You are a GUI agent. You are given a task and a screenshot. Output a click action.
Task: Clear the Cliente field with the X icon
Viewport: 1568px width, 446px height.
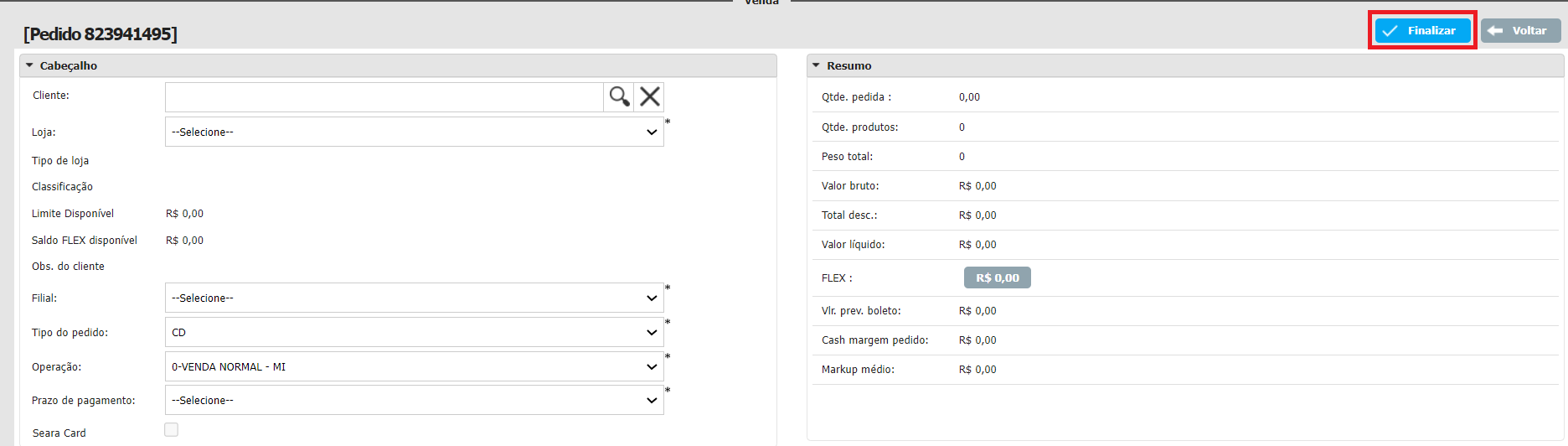pyautogui.click(x=650, y=96)
